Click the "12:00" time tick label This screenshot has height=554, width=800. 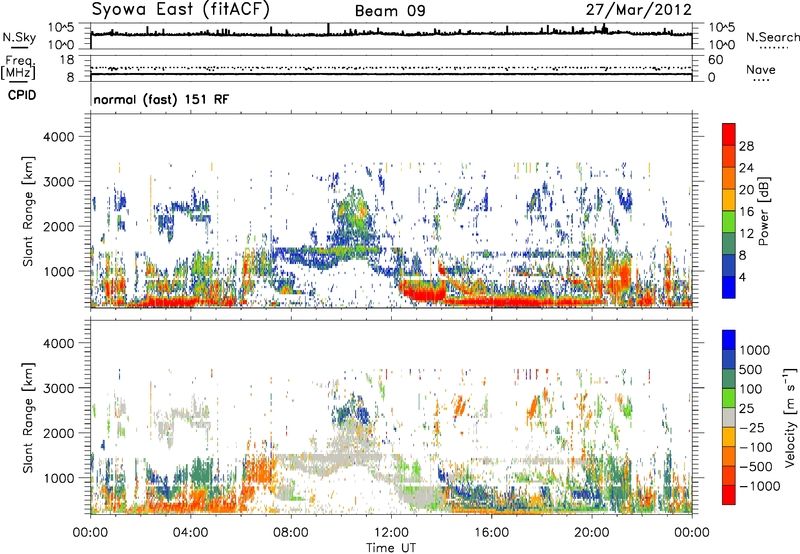391,533
